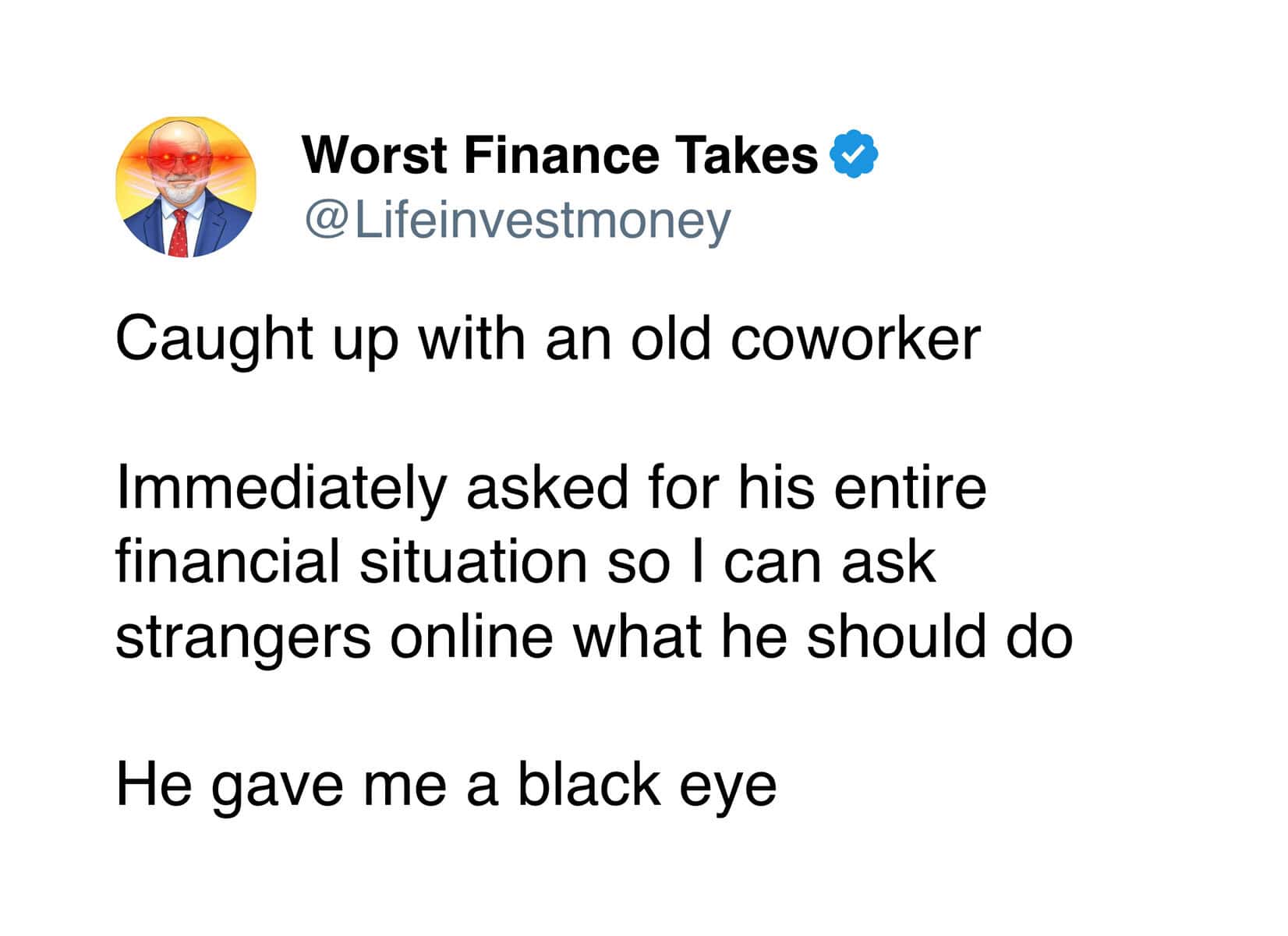Click the '@' symbol in the handle
This screenshot has width=1288, height=936.
click(326, 221)
